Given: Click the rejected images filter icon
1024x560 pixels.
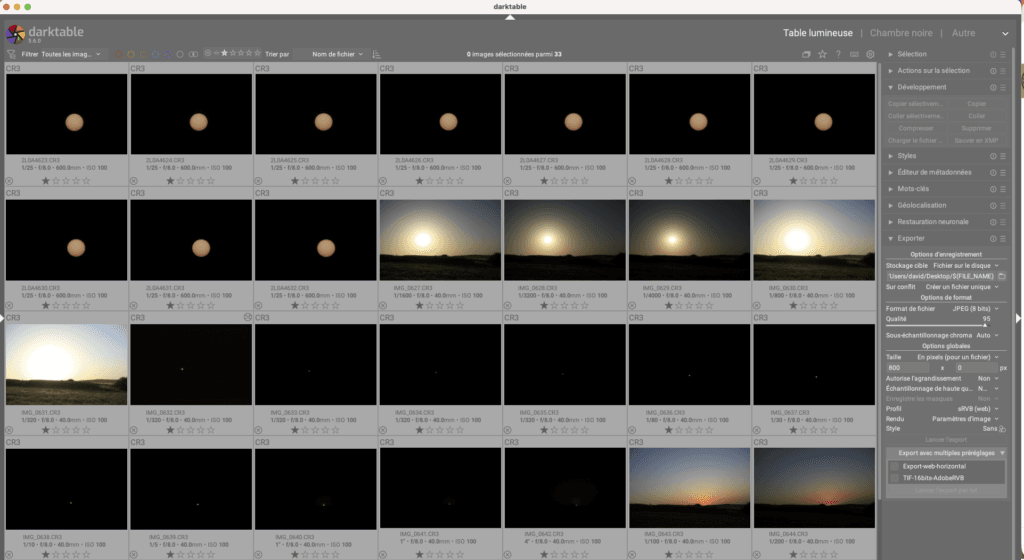Looking at the screenshot, I should click(x=208, y=53).
